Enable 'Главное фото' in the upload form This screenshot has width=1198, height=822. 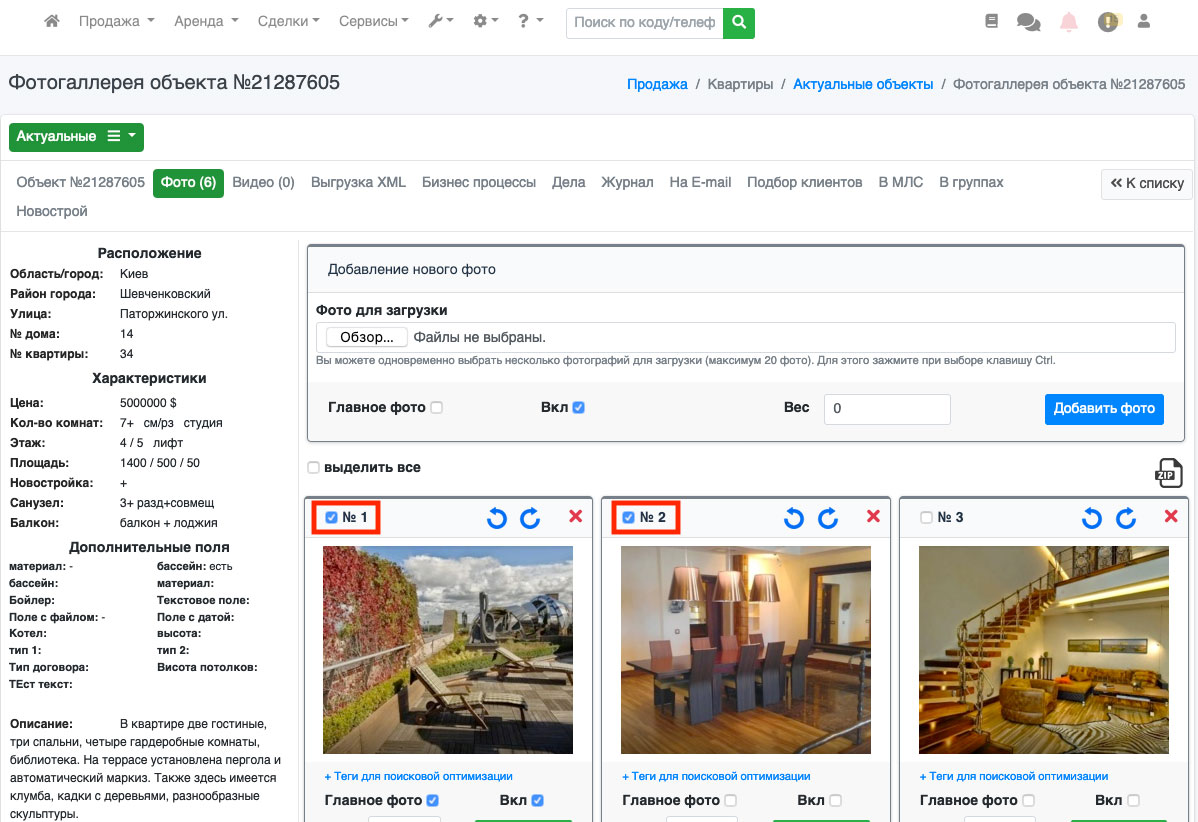436,408
